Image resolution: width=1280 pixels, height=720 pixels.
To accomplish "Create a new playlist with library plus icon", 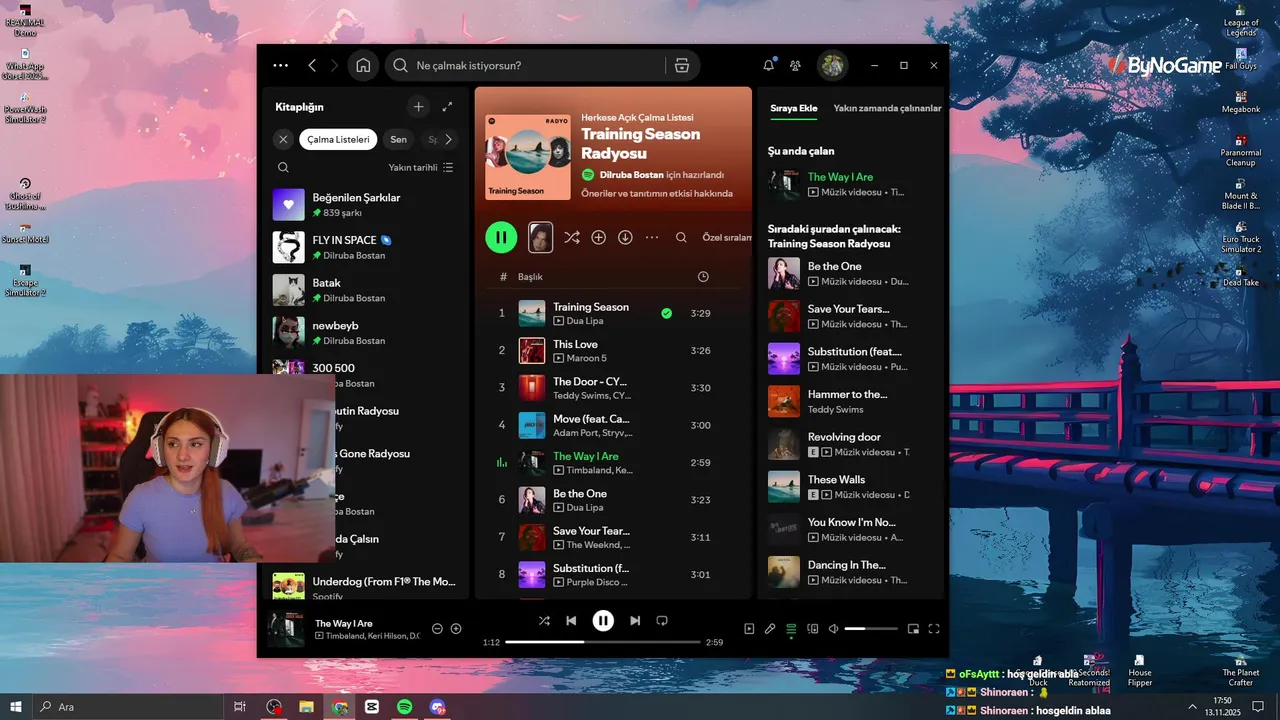I will [x=419, y=107].
